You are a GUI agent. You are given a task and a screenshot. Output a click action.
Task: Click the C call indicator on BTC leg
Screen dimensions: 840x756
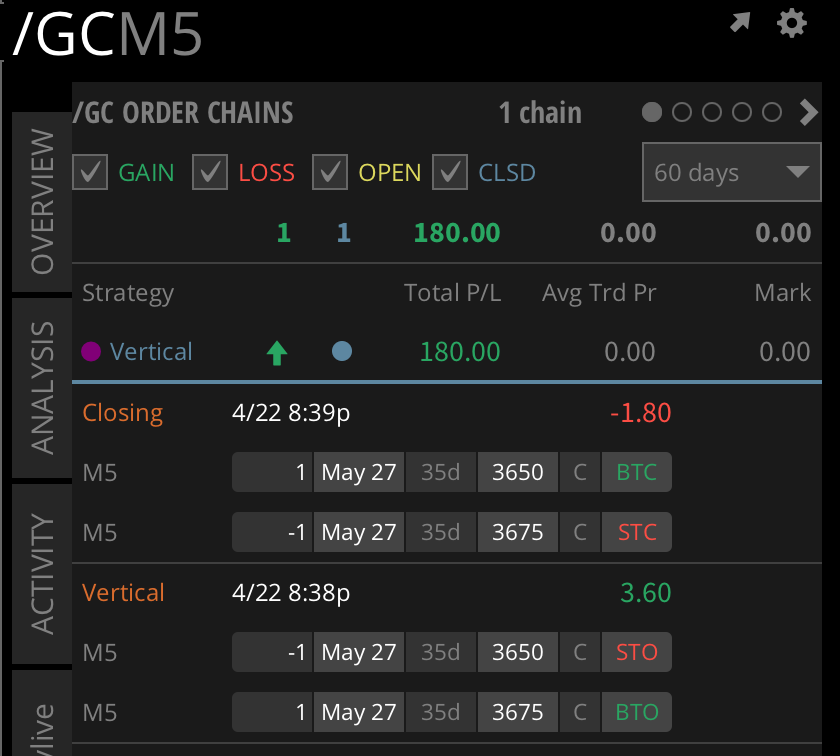tap(579, 472)
